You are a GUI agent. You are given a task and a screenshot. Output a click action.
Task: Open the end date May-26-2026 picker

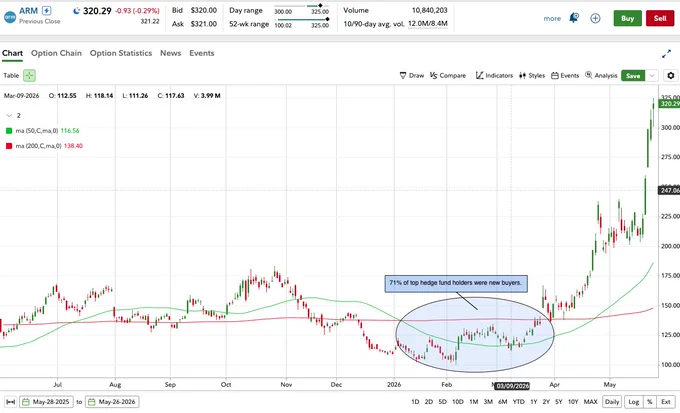coord(112,402)
